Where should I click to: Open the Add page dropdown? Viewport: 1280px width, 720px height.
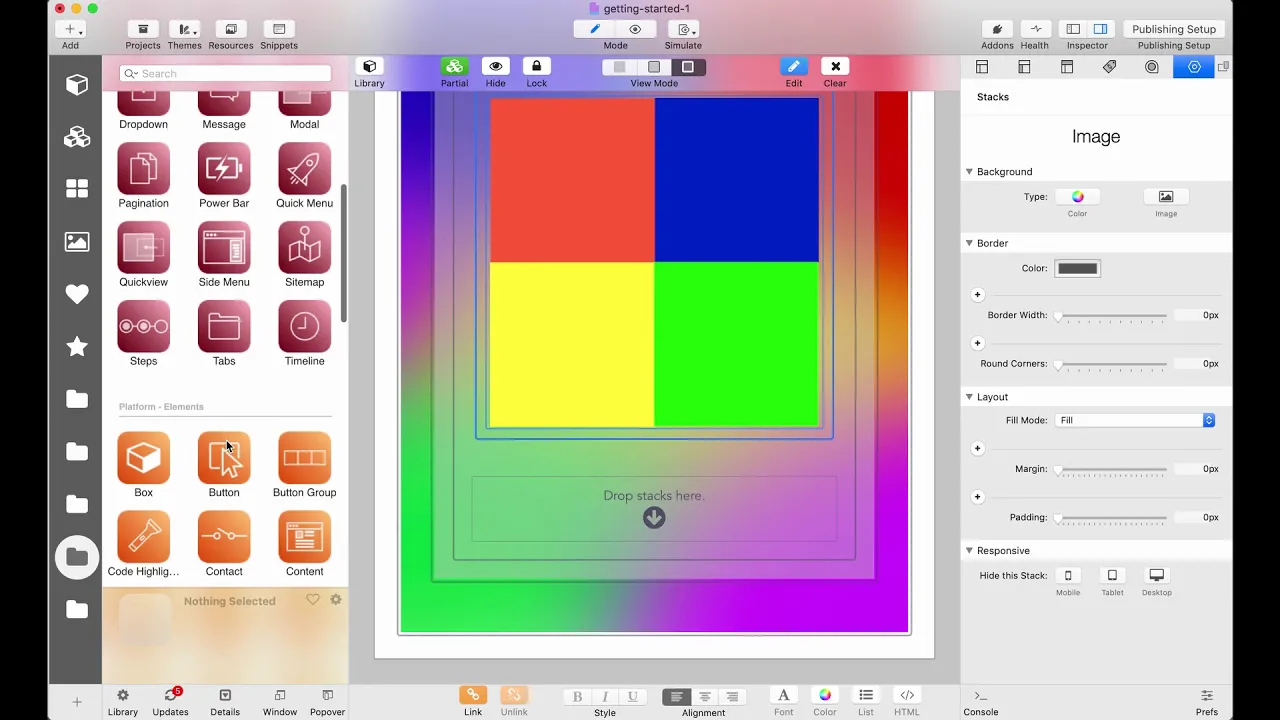[70, 29]
